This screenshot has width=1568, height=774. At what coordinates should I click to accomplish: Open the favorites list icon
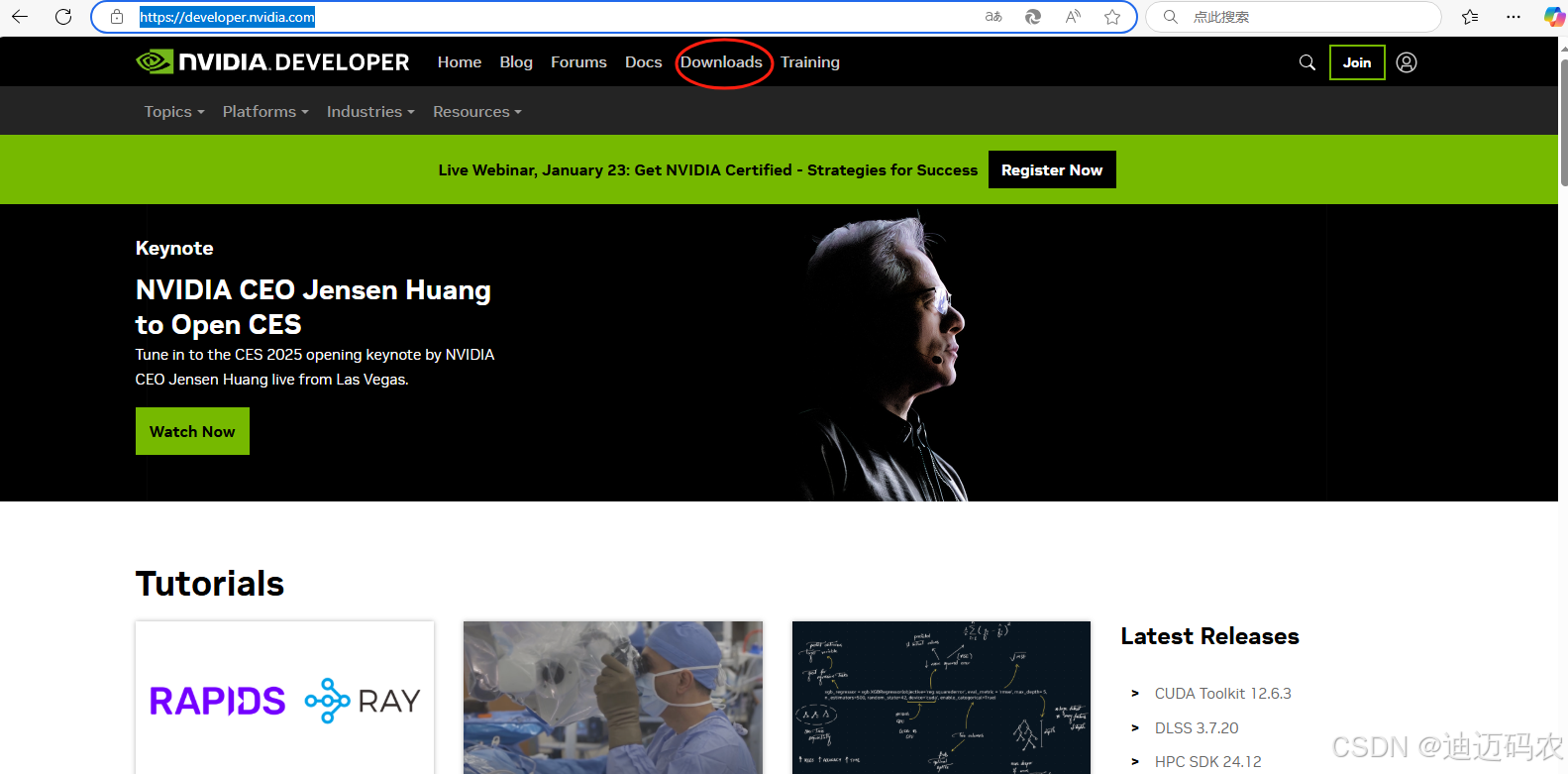(1470, 17)
